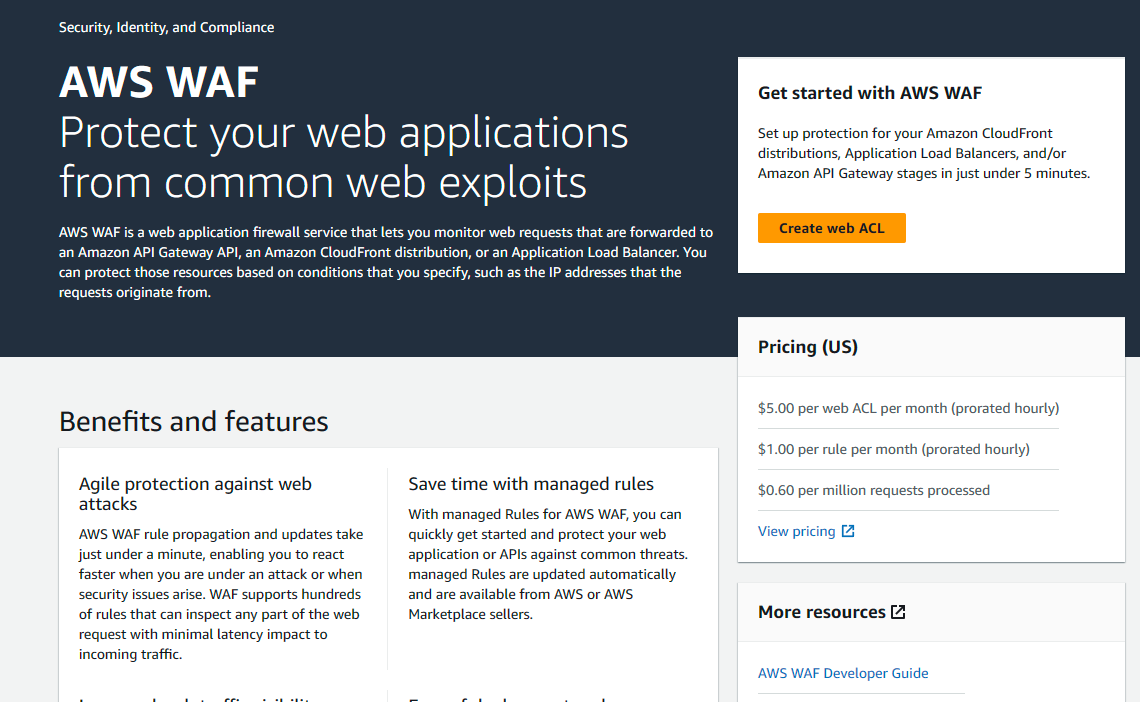The image size is (1140, 702).
Task: Open the AWS WAF Developer Guide link
Action: tap(843, 673)
